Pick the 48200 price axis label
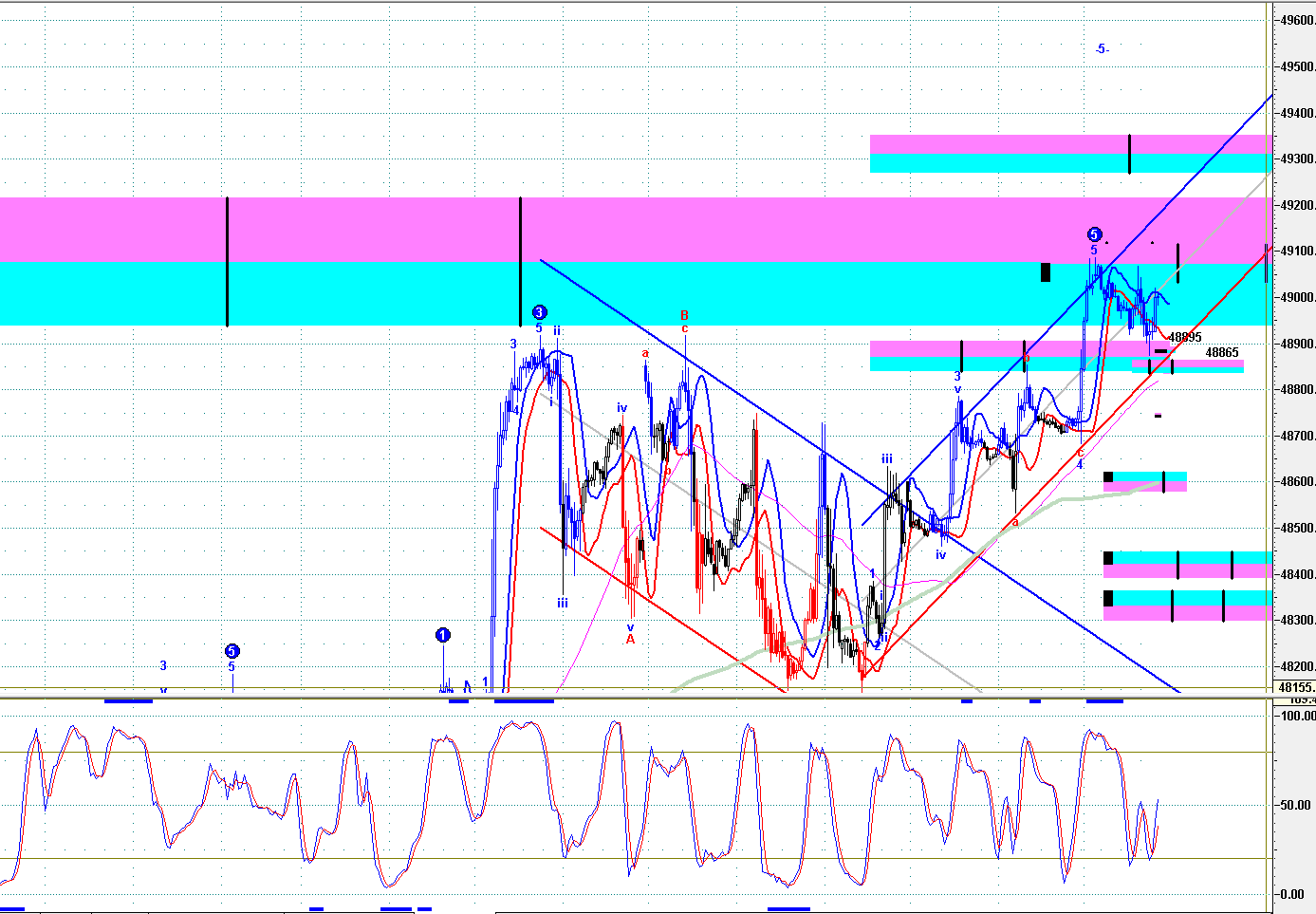Viewport: 1316px width, 914px height. tap(1297, 667)
